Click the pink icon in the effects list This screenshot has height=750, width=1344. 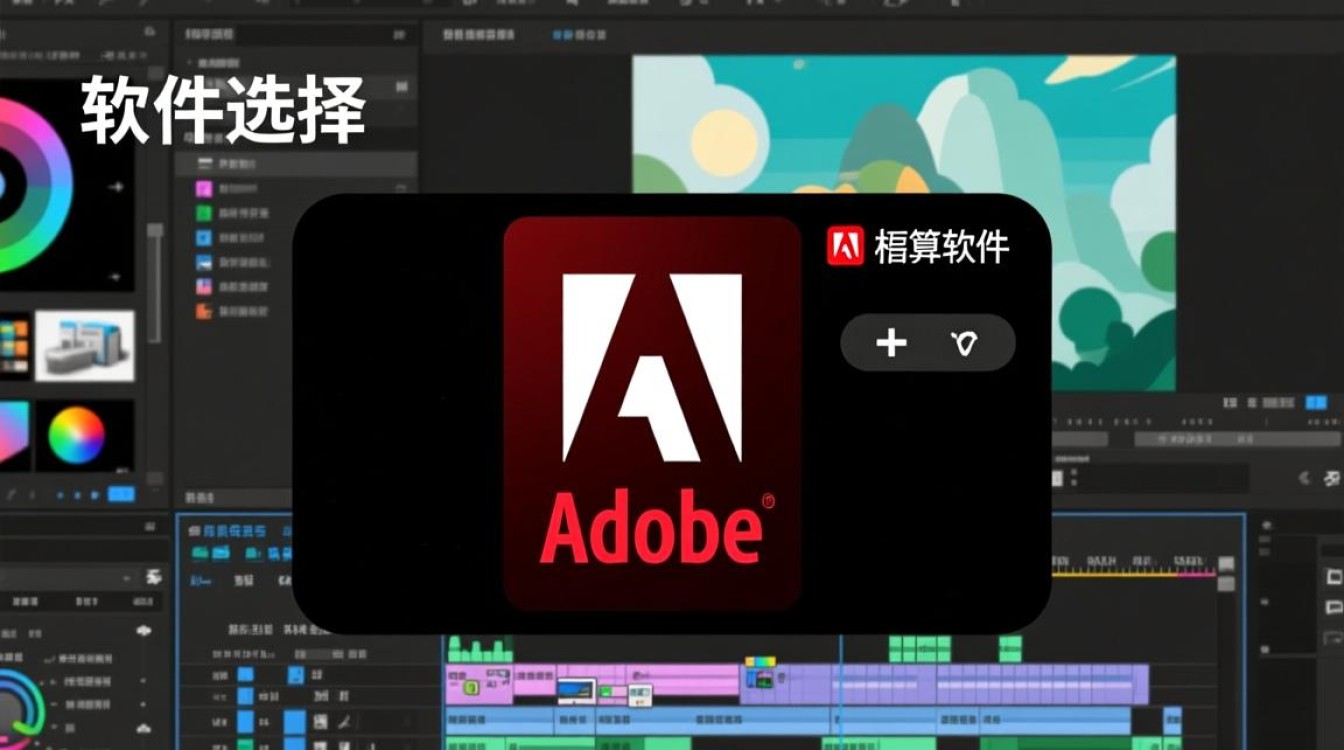click(204, 189)
